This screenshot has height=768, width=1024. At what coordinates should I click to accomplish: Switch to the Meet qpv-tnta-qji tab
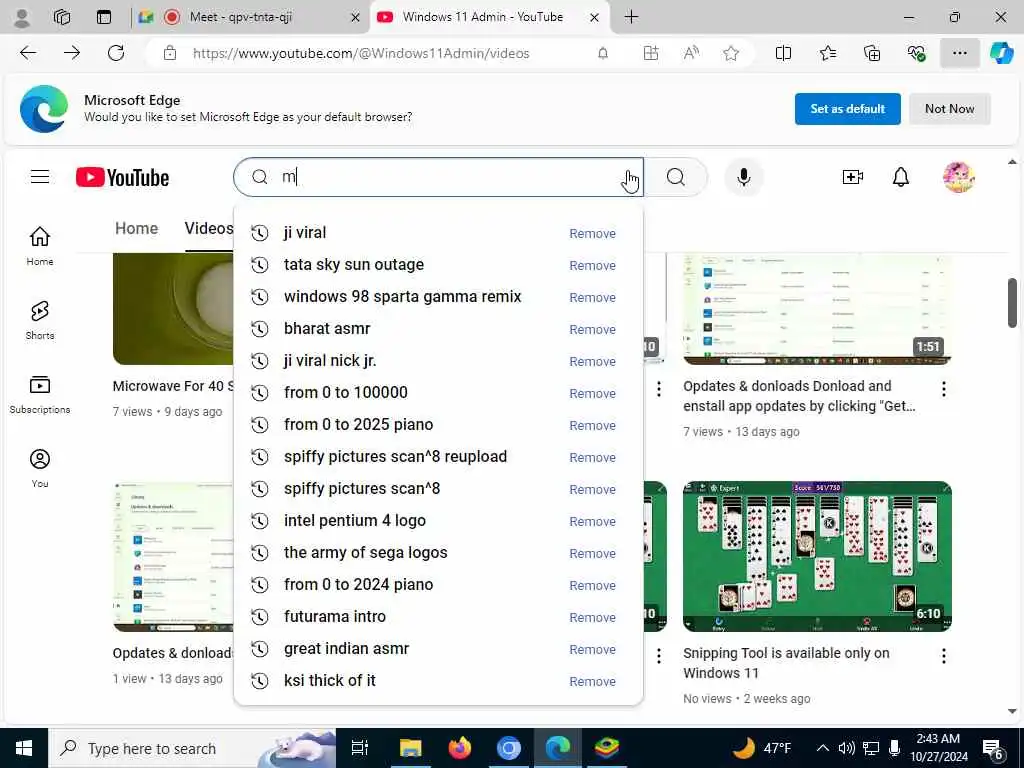[x=248, y=17]
